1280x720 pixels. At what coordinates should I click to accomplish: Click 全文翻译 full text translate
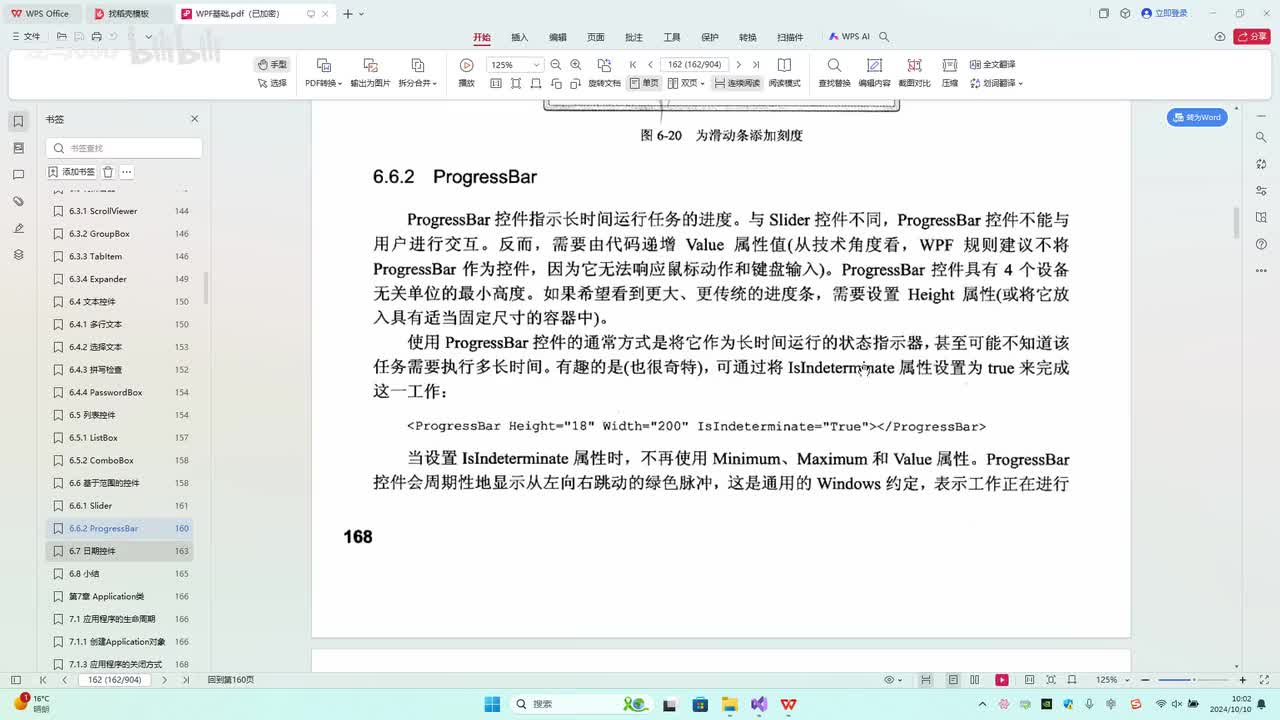[x=992, y=64]
